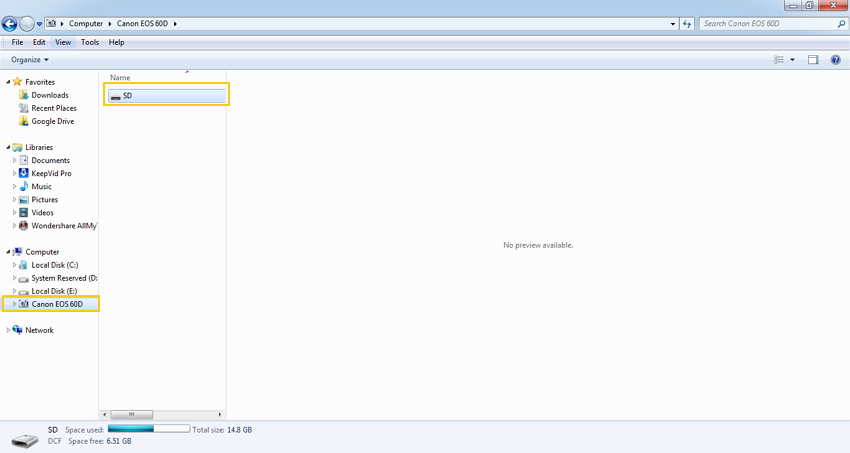850x453 pixels.
Task: Expand the Pictures library tree
Action: point(15,200)
